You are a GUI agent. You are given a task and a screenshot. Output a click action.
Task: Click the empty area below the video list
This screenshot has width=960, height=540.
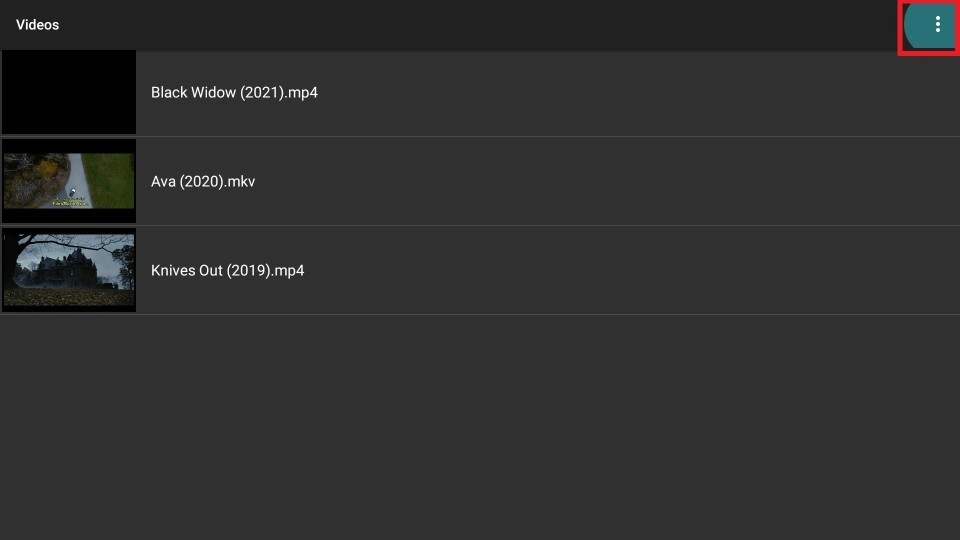click(x=480, y=427)
